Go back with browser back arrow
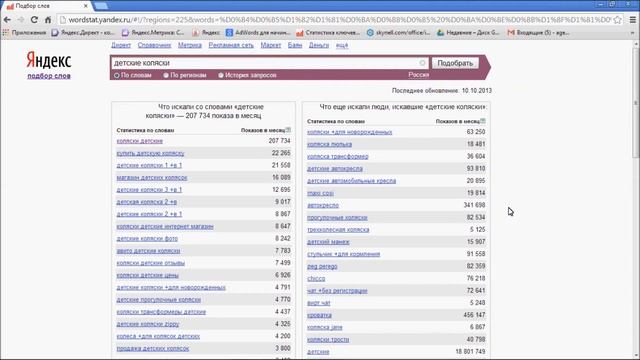 [7, 20]
